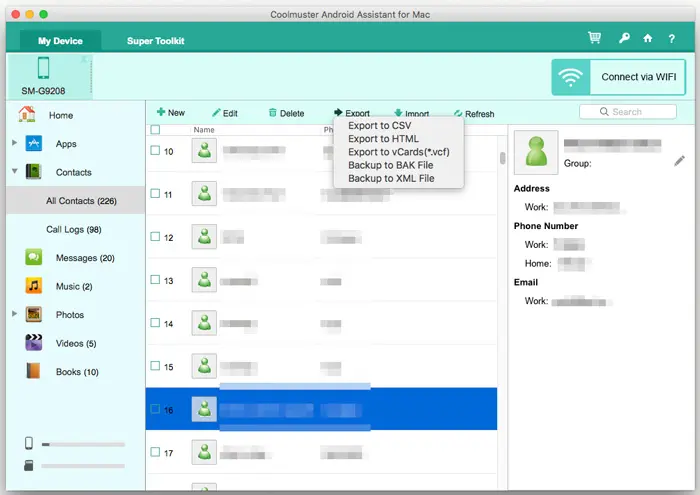
Task: Click the Messages chat bubble icon
Action: (33, 257)
